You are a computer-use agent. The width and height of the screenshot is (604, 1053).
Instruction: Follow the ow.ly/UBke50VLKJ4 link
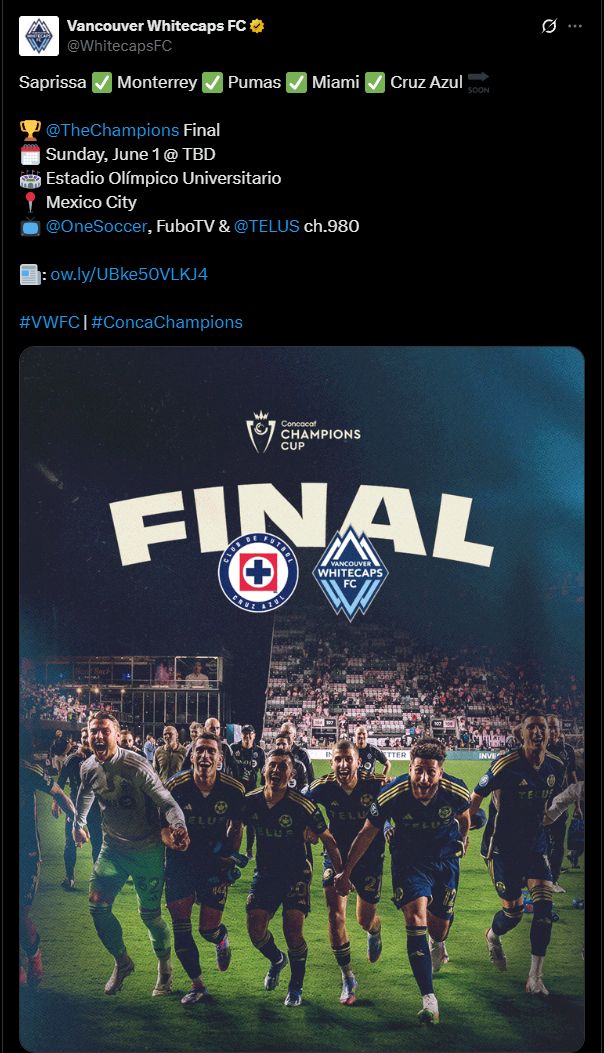click(x=129, y=274)
